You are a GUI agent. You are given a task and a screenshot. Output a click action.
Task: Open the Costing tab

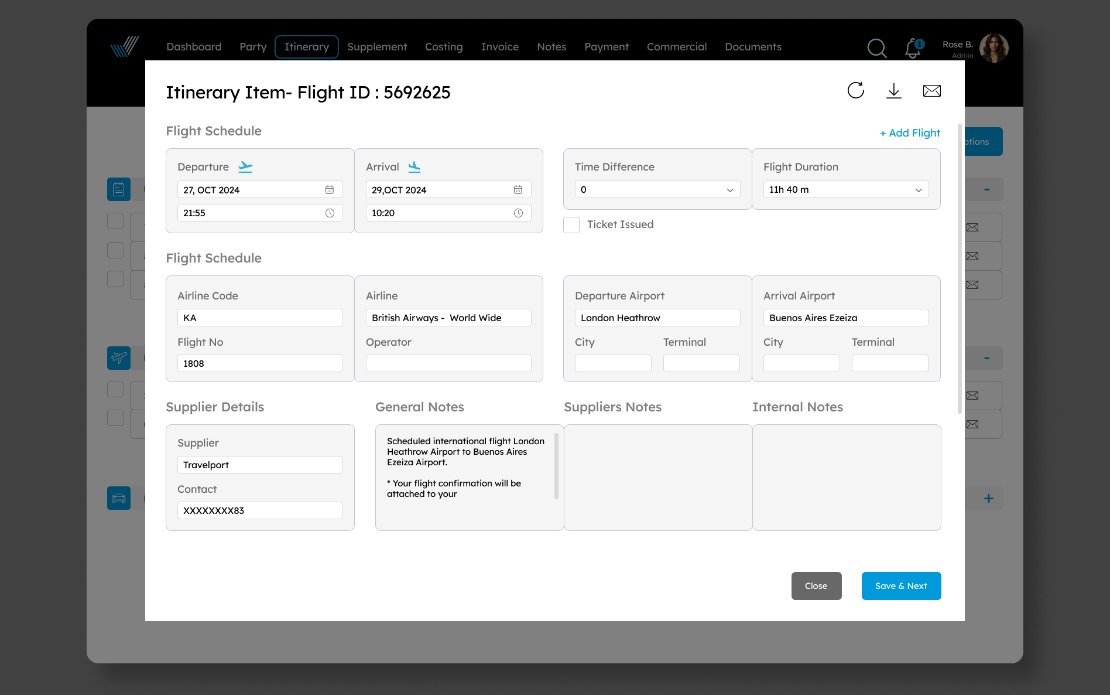tap(444, 47)
